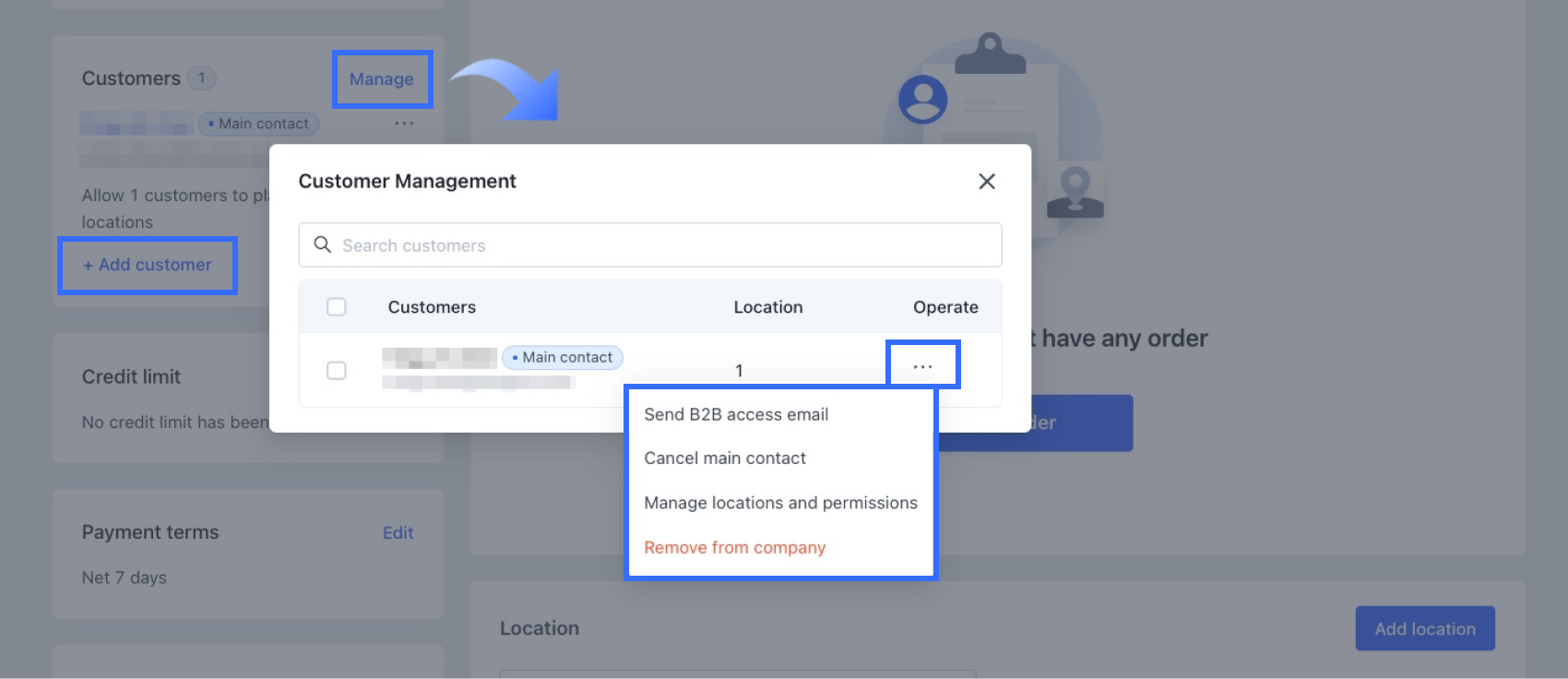
Task: Open the three-dot Operate menu in dialog
Action: 922,366
